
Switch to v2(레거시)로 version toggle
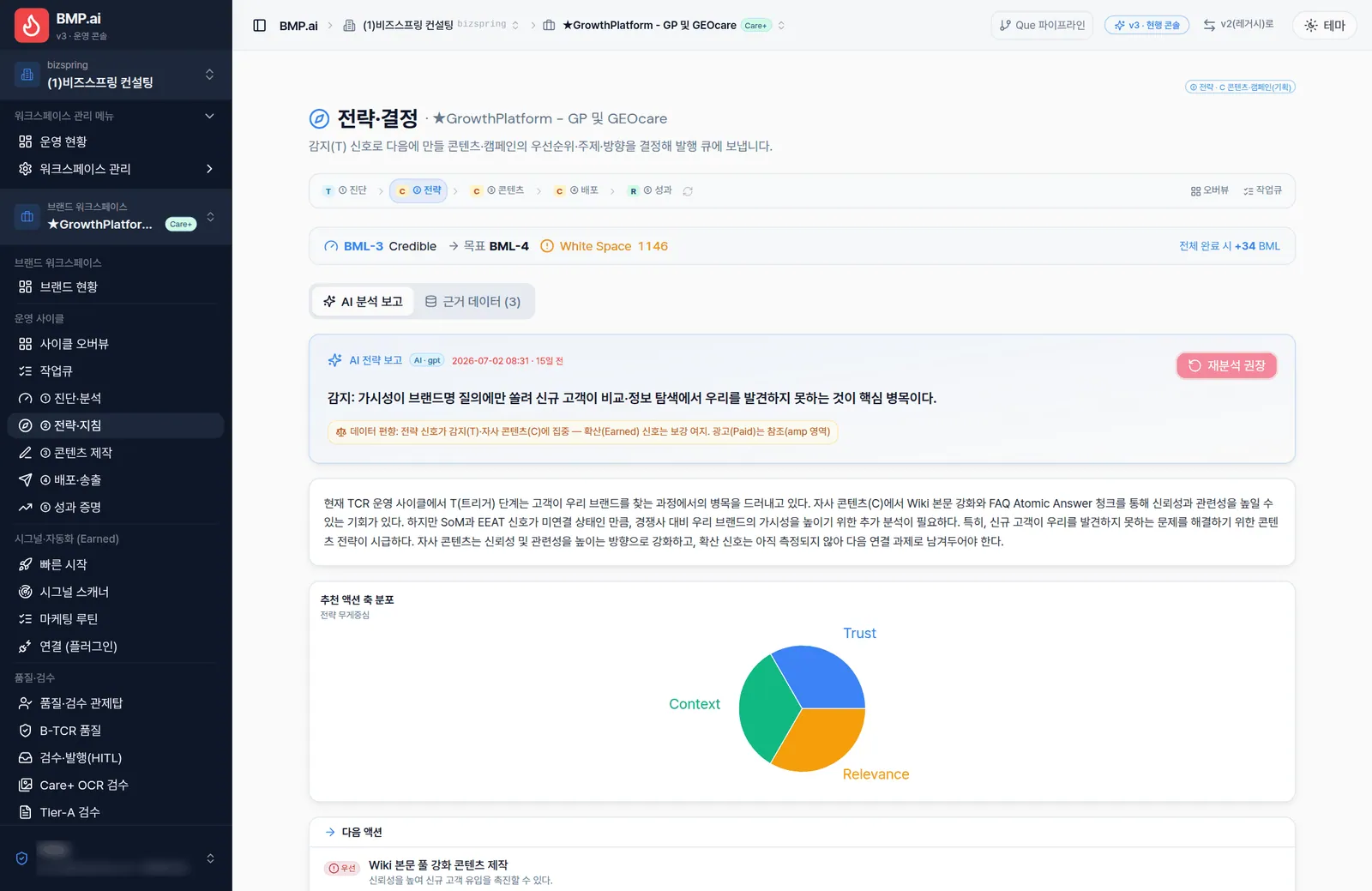[x=1238, y=25]
